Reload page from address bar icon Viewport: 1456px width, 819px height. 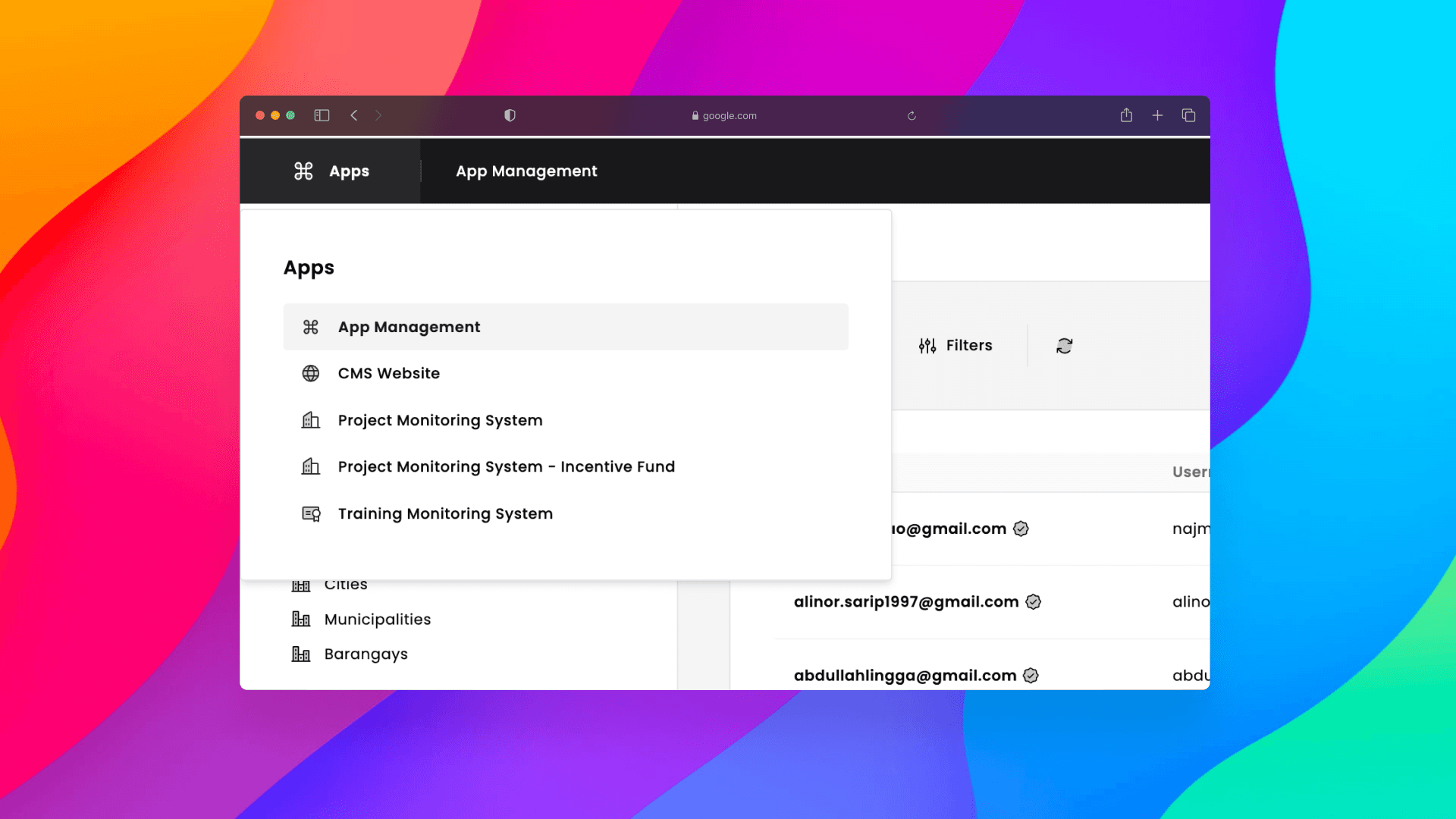click(912, 116)
